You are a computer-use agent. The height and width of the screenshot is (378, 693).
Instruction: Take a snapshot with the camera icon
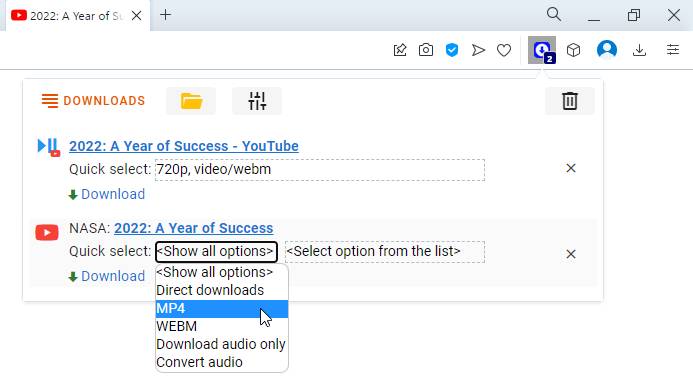click(x=426, y=50)
